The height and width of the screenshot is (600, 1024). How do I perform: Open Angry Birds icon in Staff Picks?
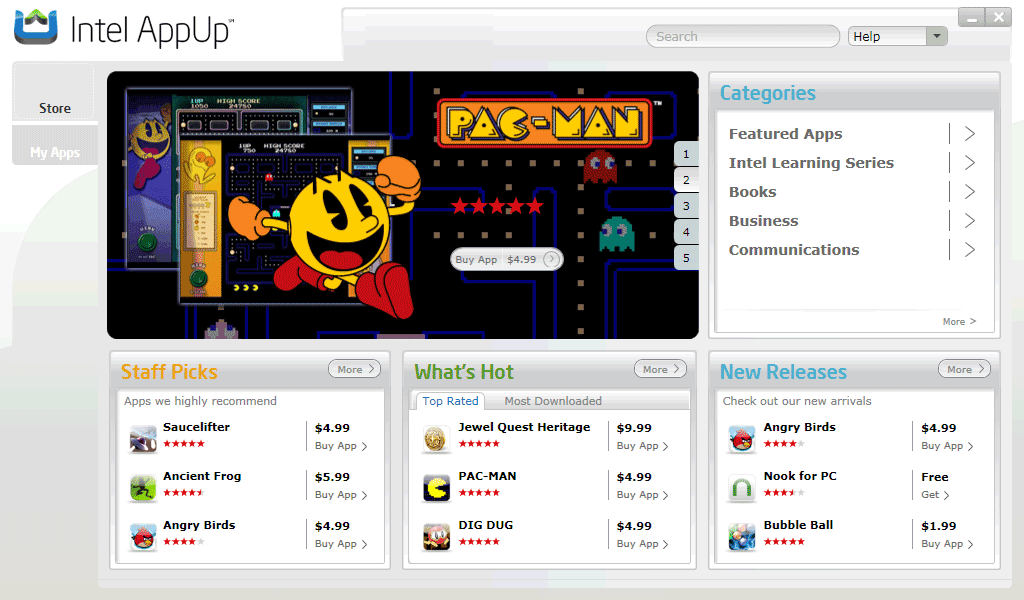pyautogui.click(x=143, y=537)
